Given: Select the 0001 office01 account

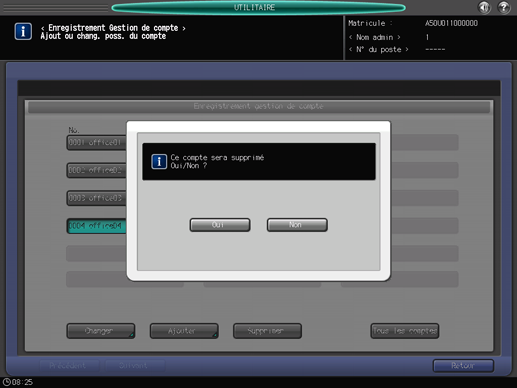Looking at the screenshot, I should tap(96, 142).
